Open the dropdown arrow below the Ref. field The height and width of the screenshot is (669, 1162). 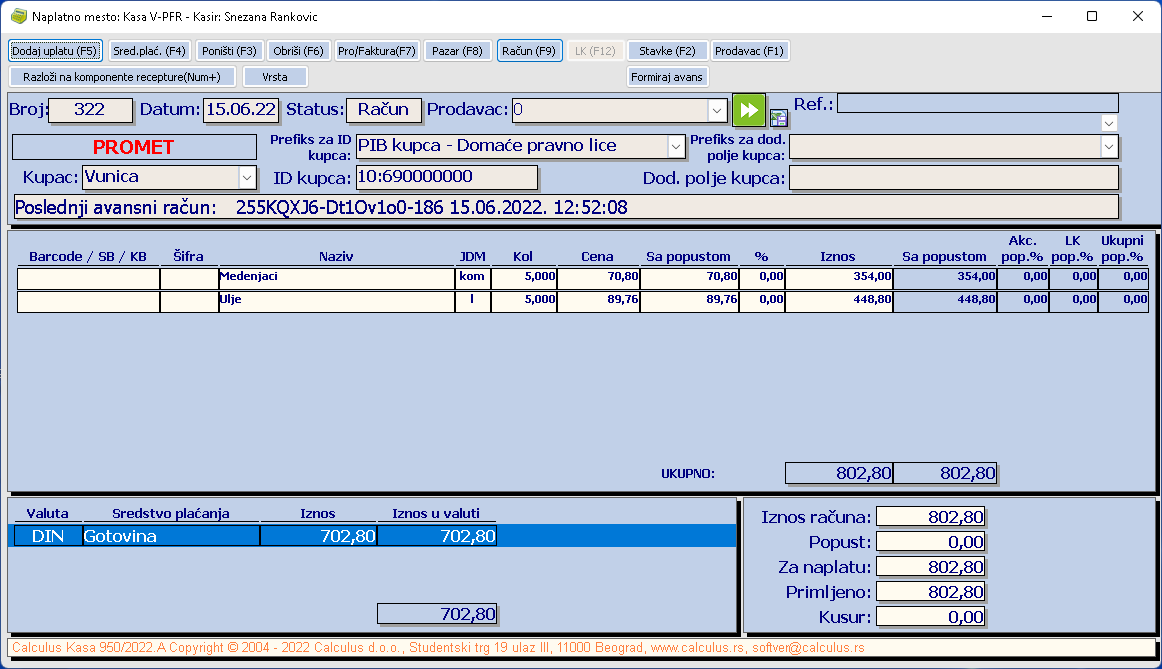1109,123
